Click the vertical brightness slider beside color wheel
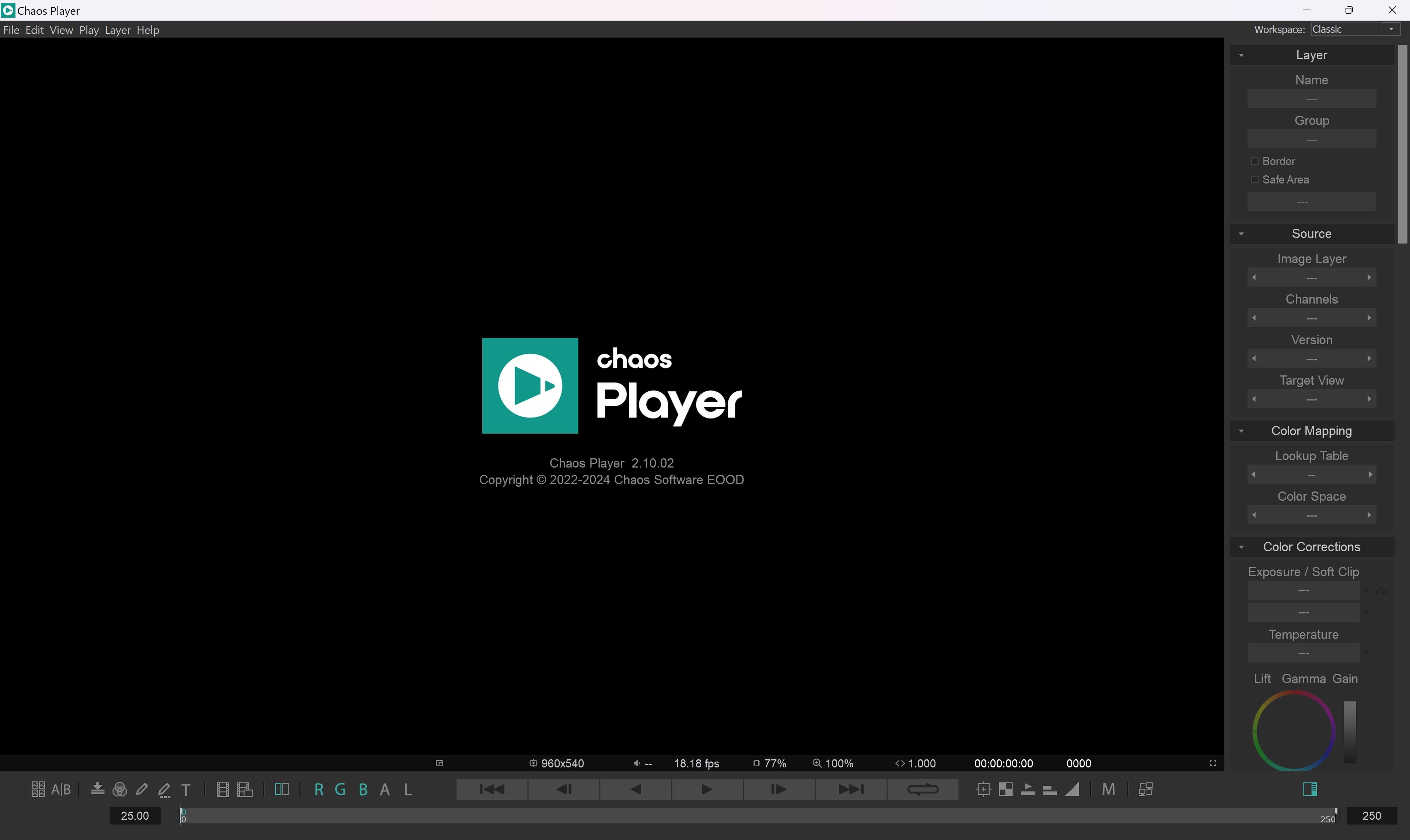Image resolution: width=1410 pixels, height=840 pixels. [1350, 732]
